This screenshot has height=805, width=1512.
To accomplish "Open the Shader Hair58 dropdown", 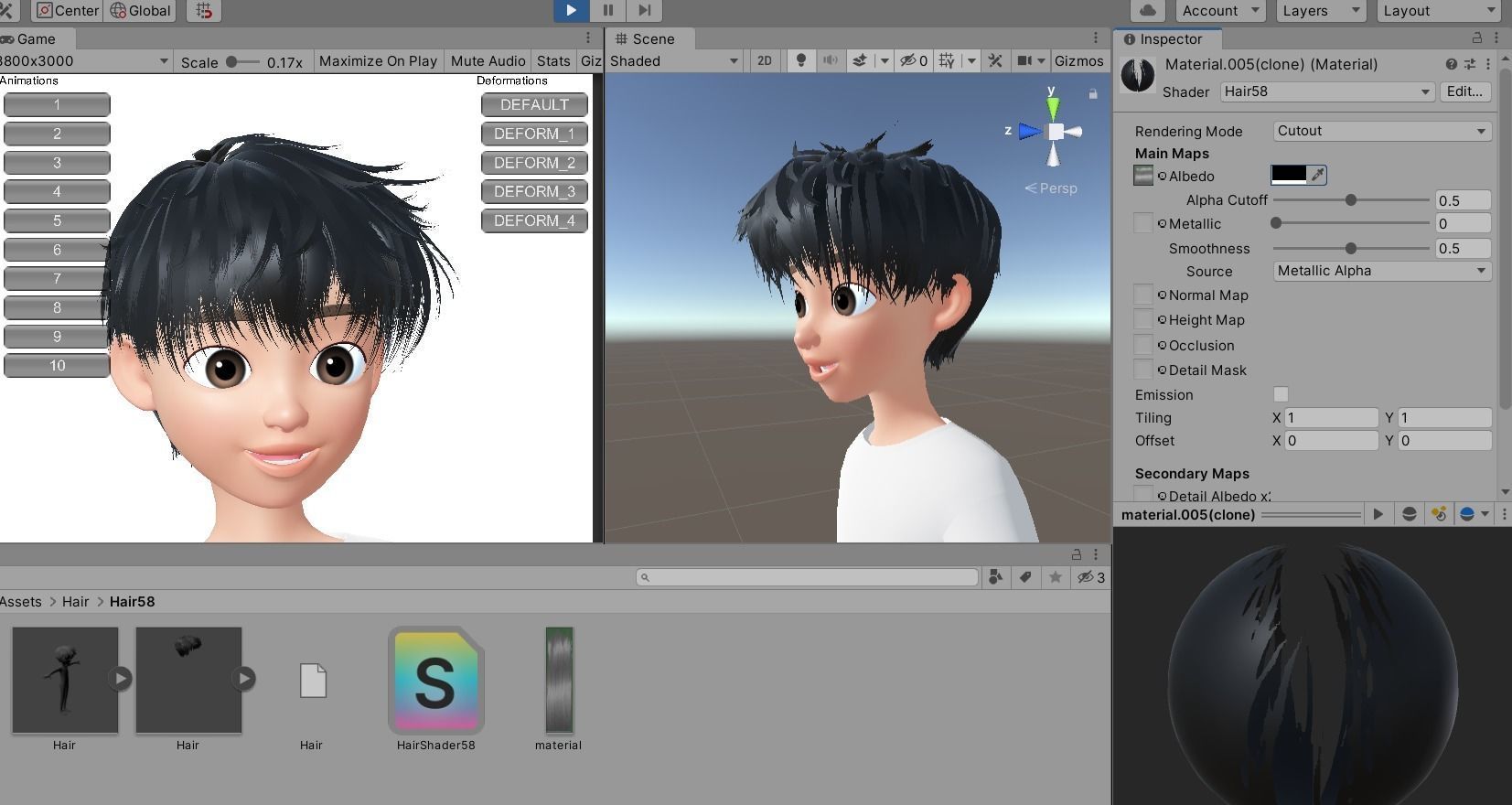I will [1326, 91].
